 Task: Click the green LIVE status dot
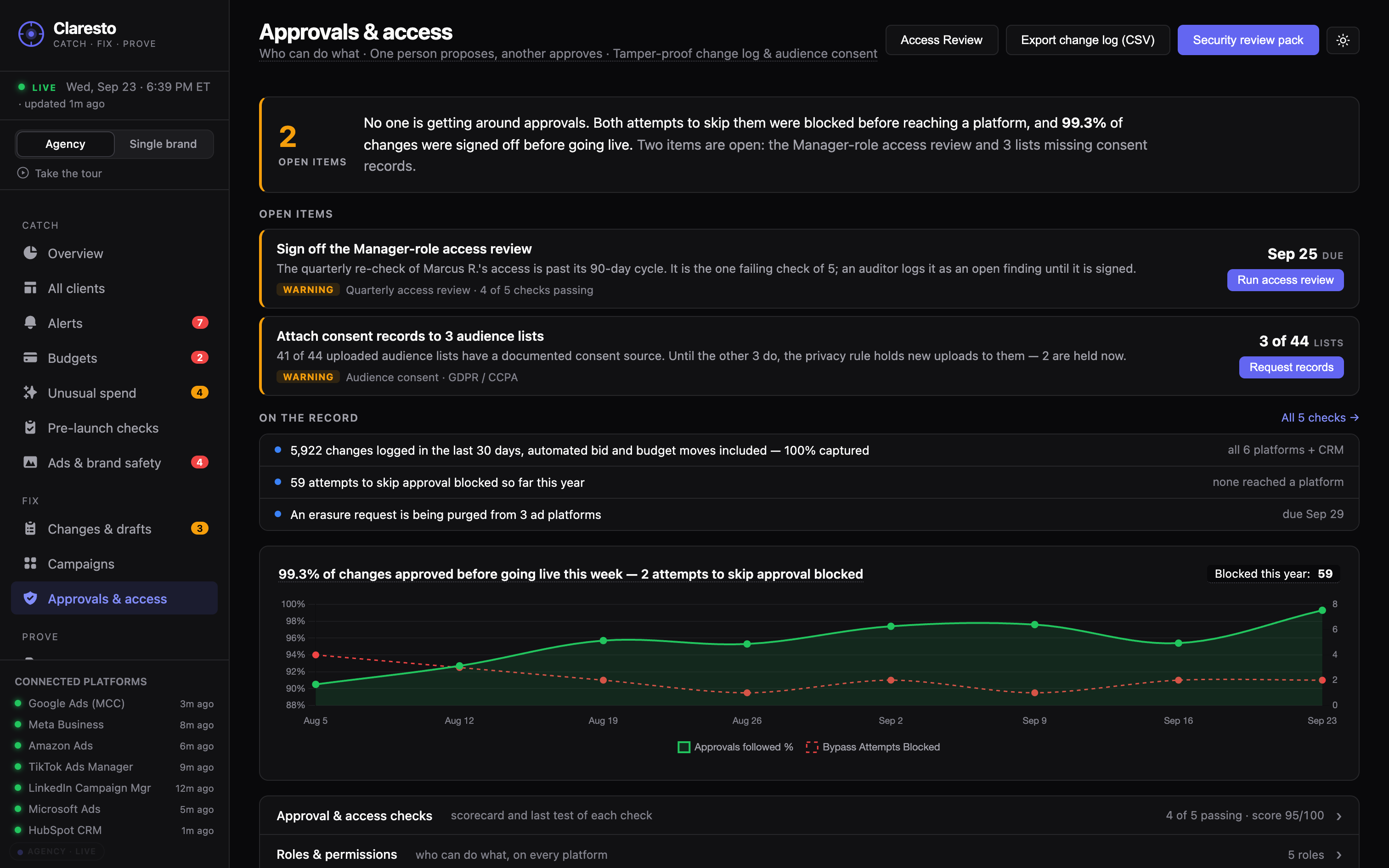point(22,87)
